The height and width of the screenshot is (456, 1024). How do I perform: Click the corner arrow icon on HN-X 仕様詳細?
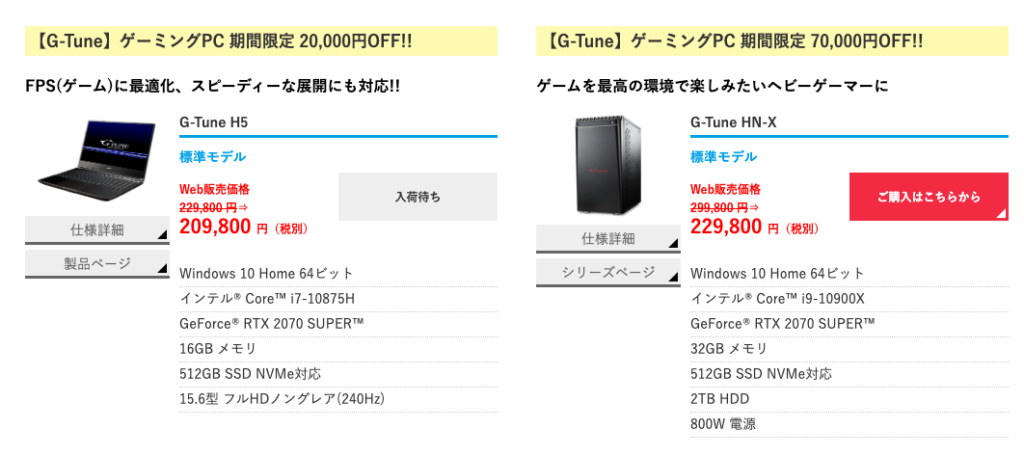pyautogui.click(x=673, y=244)
